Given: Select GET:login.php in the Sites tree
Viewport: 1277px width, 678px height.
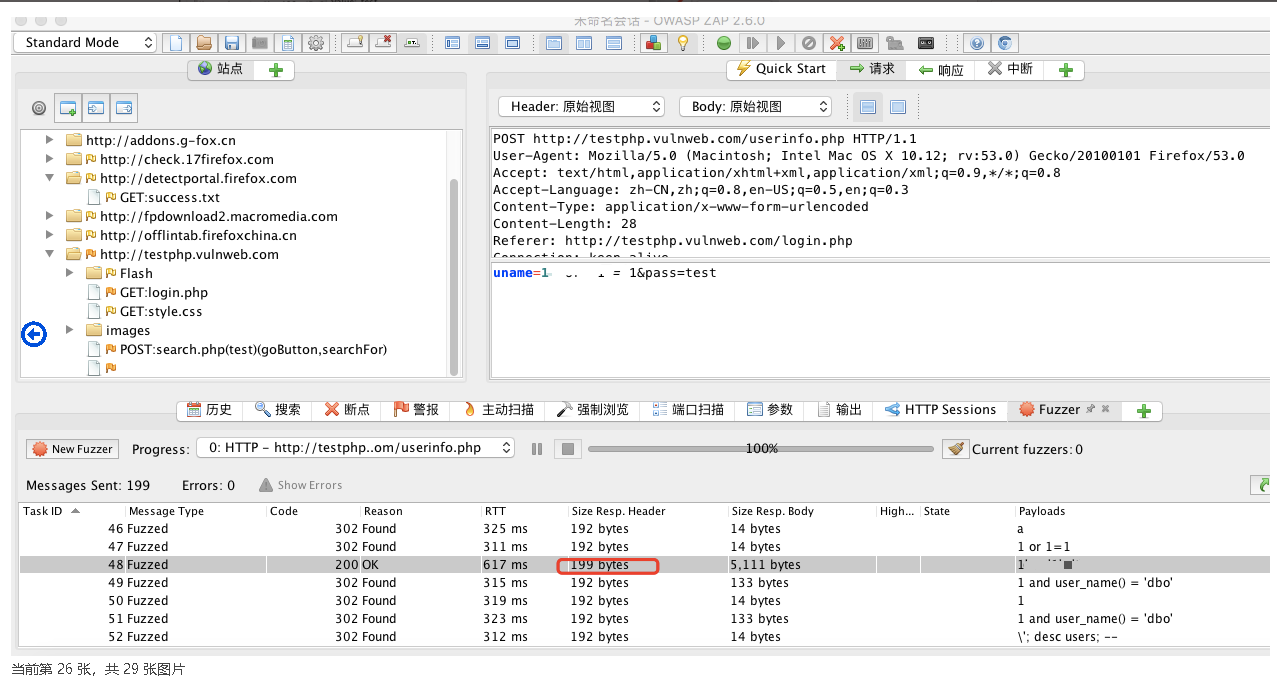Looking at the screenshot, I should click(x=164, y=292).
